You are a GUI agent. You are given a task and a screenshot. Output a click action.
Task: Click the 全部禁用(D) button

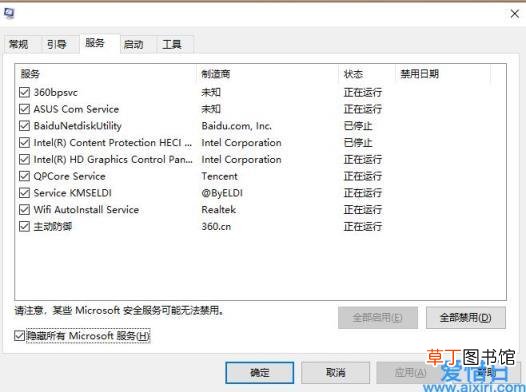(x=466, y=317)
